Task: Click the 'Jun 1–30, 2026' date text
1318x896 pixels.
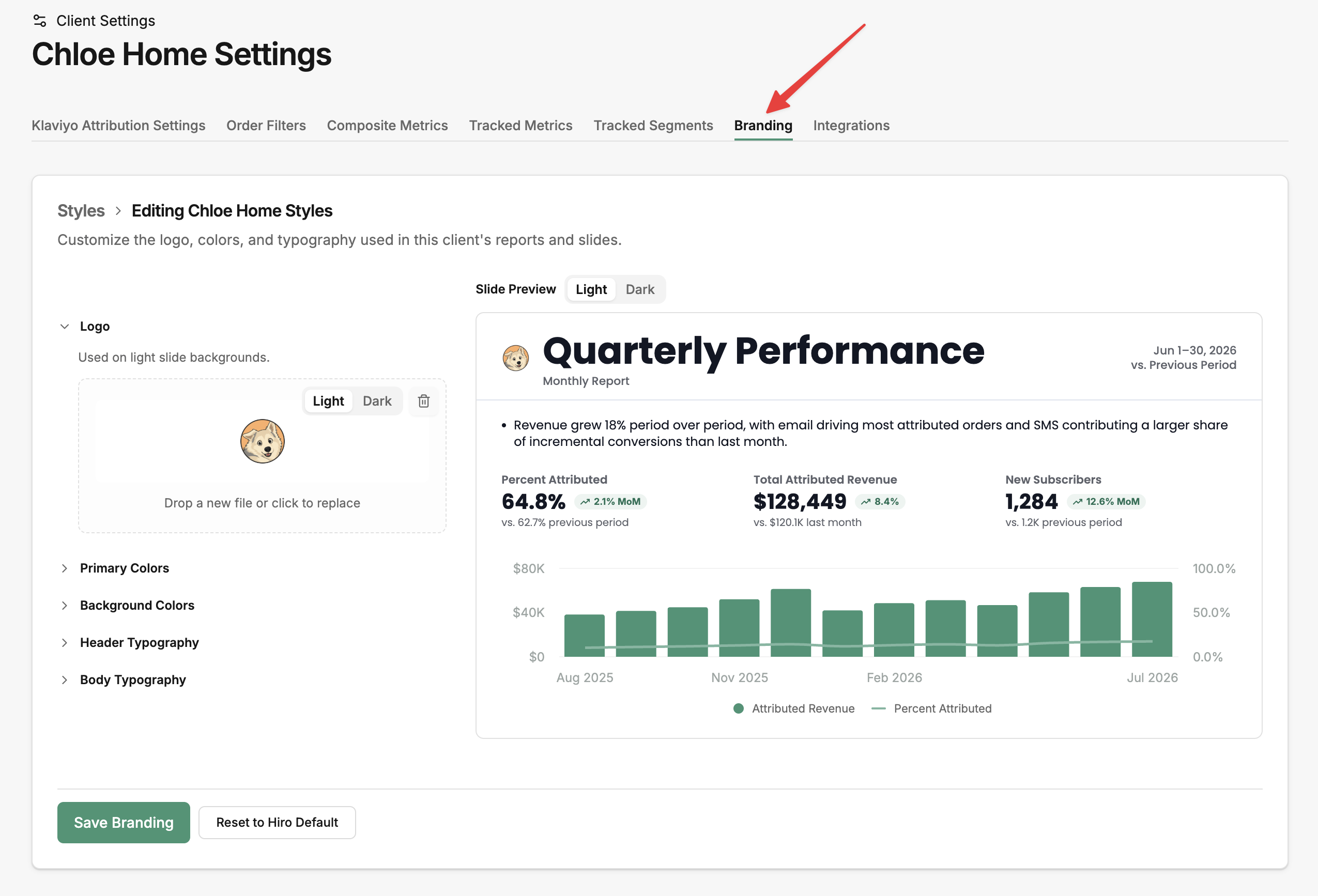Action: click(x=1194, y=350)
